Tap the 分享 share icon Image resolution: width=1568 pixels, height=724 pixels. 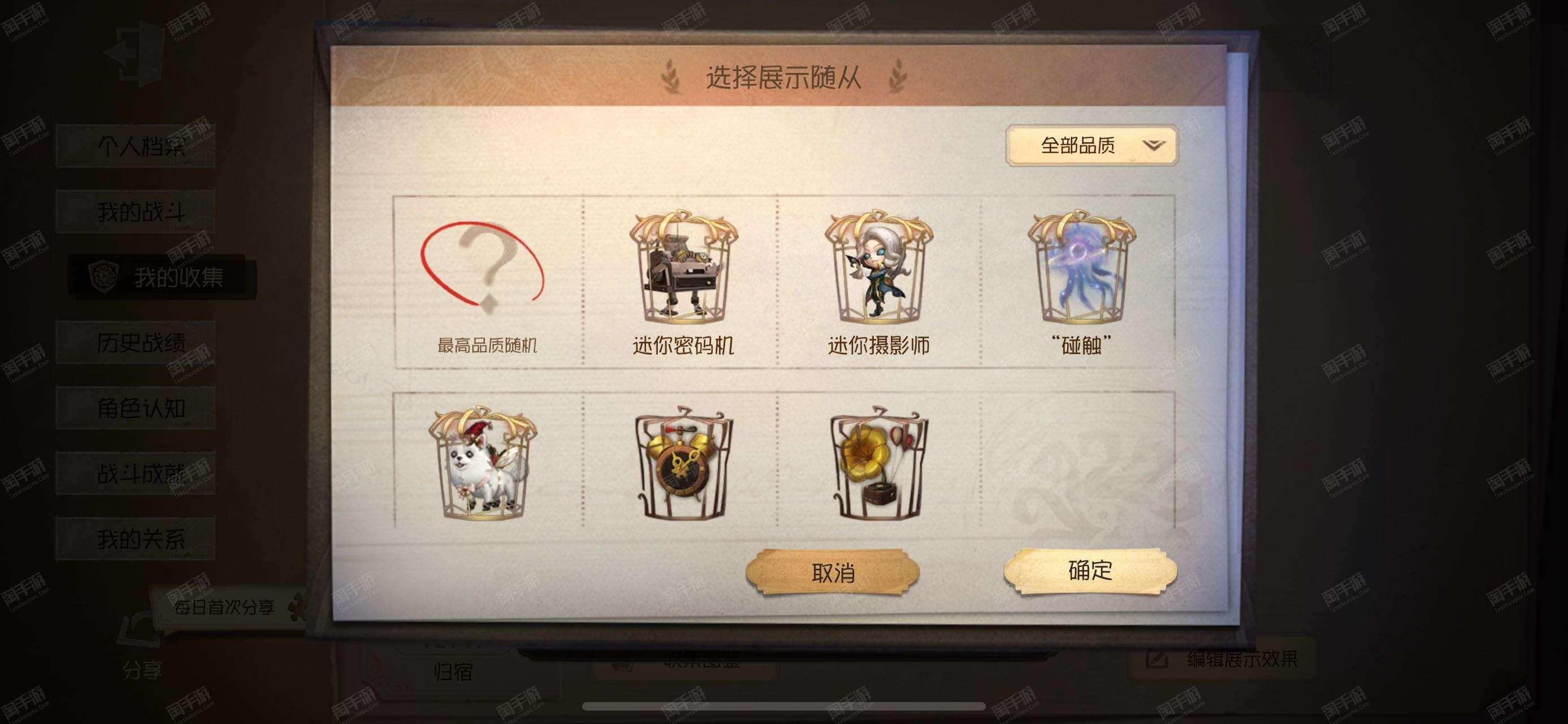(141, 647)
